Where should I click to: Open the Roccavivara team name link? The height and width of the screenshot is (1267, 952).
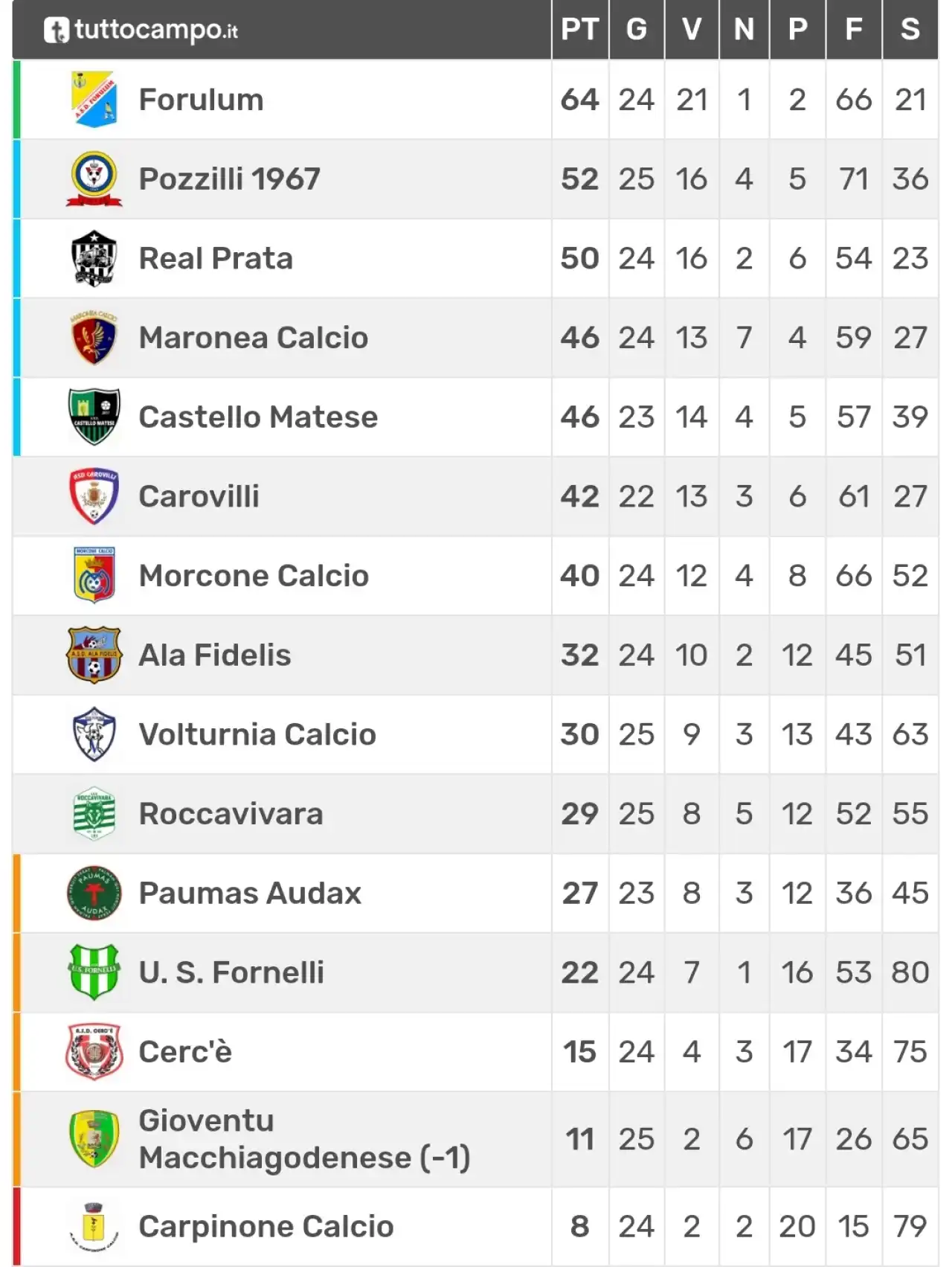click(x=231, y=814)
